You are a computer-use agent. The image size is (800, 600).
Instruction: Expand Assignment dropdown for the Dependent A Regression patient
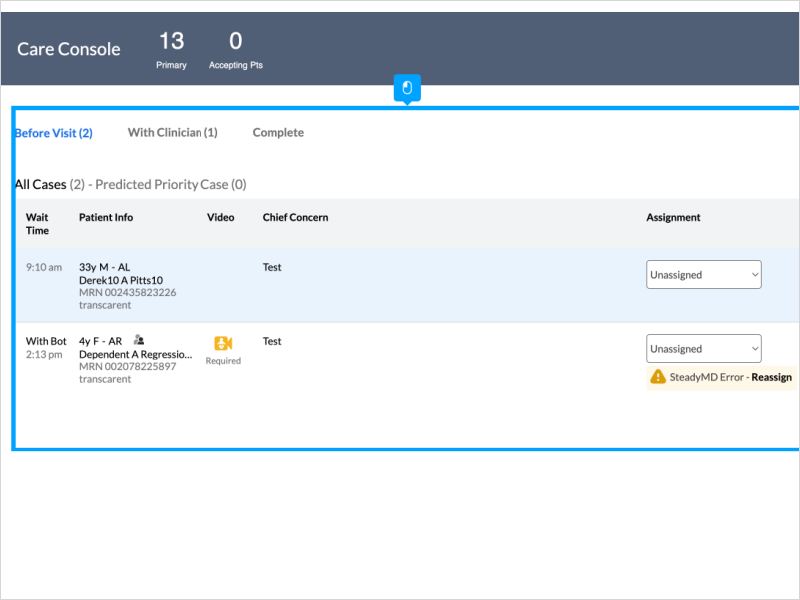click(x=703, y=349)
